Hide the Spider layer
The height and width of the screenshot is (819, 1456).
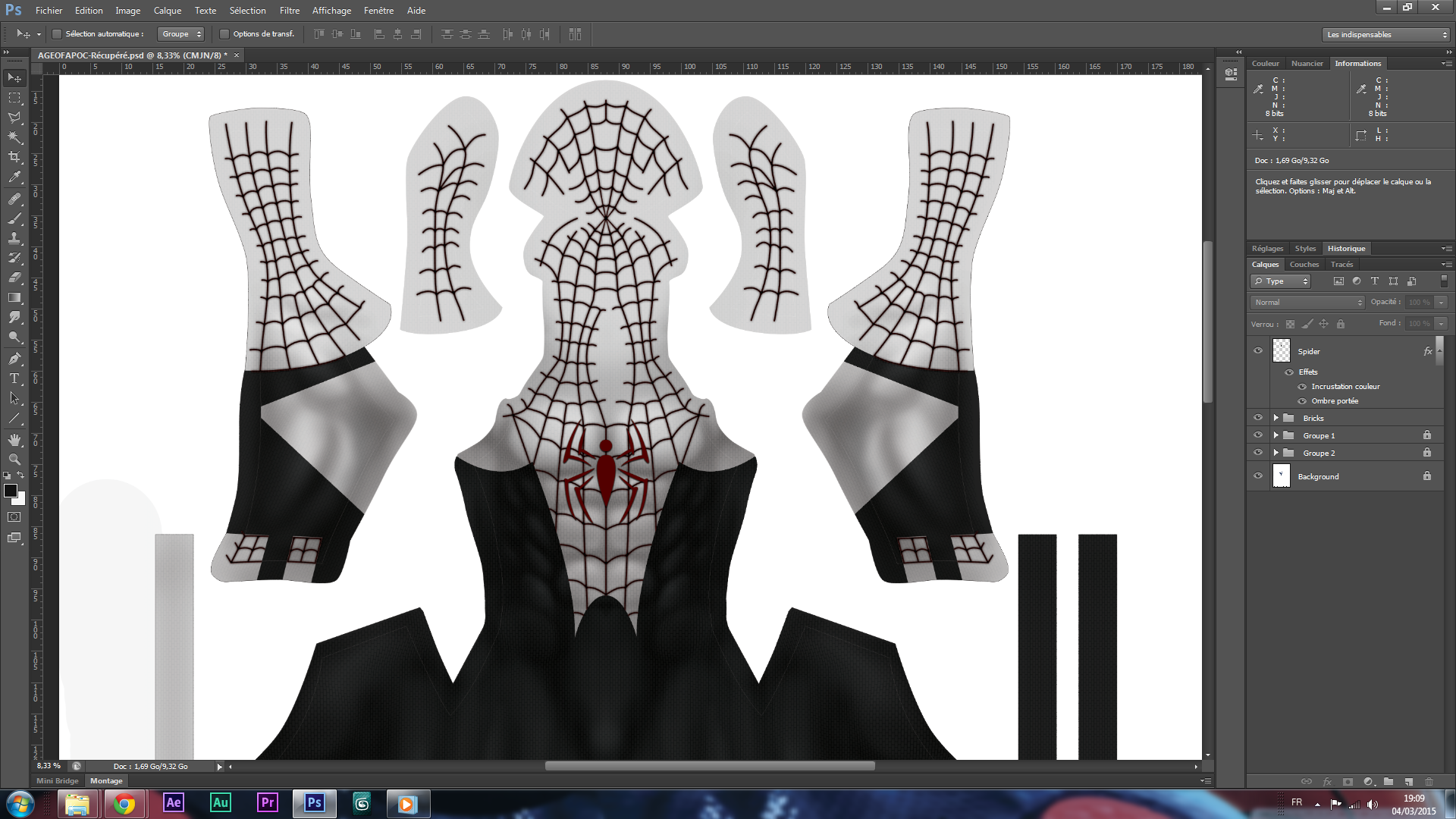tap(1258, 351)
